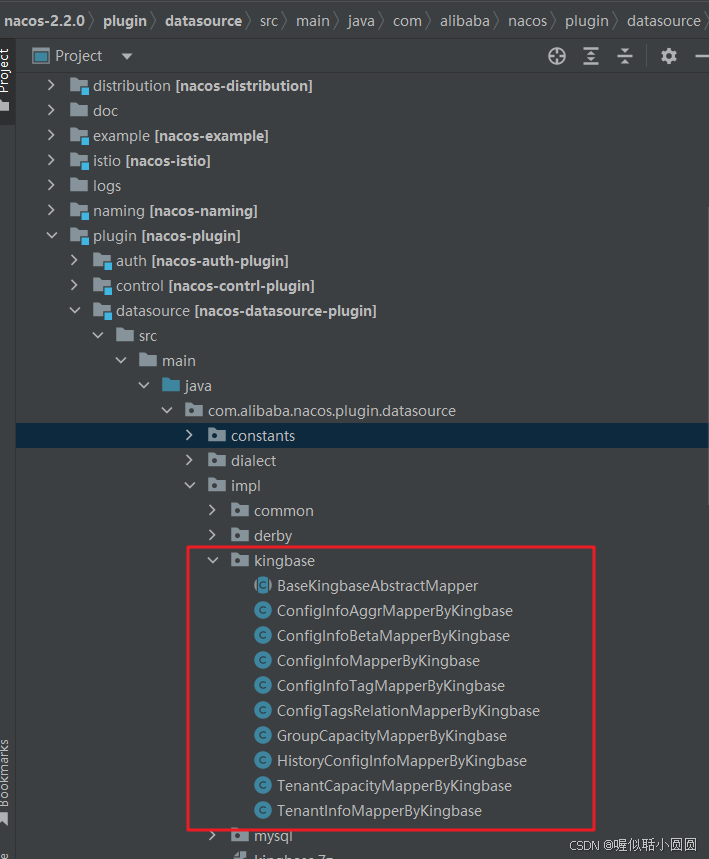Expand the common package chevron
Viewport: 709px width, 859px height.
[212, 510]
